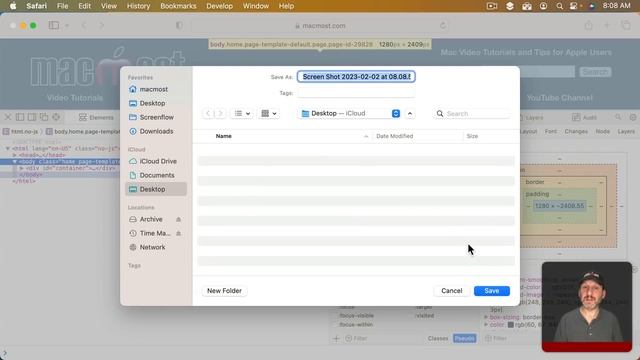This screenshot has width=640, height=360.
Task: Reload page in Safari toolbar
Action: pyautogui.click(x=443, y=26)
